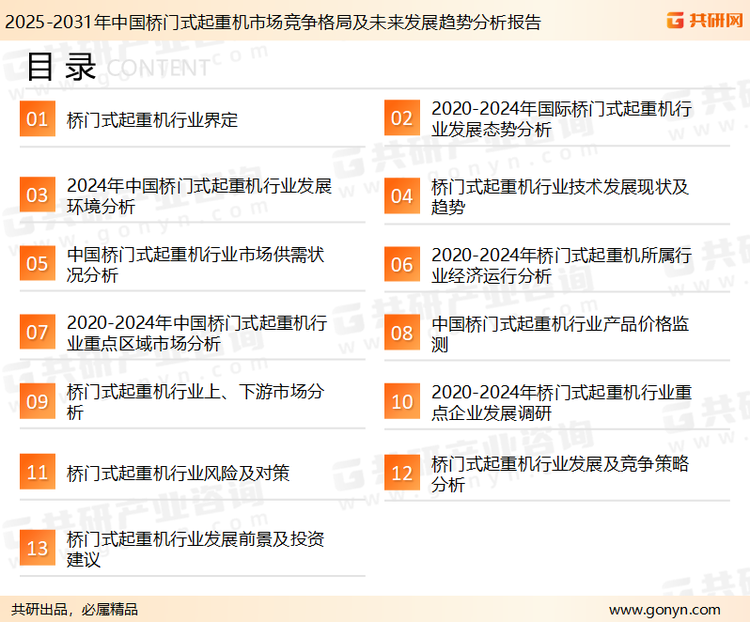Select the 12 chapter number badge

tap(401, 472)
